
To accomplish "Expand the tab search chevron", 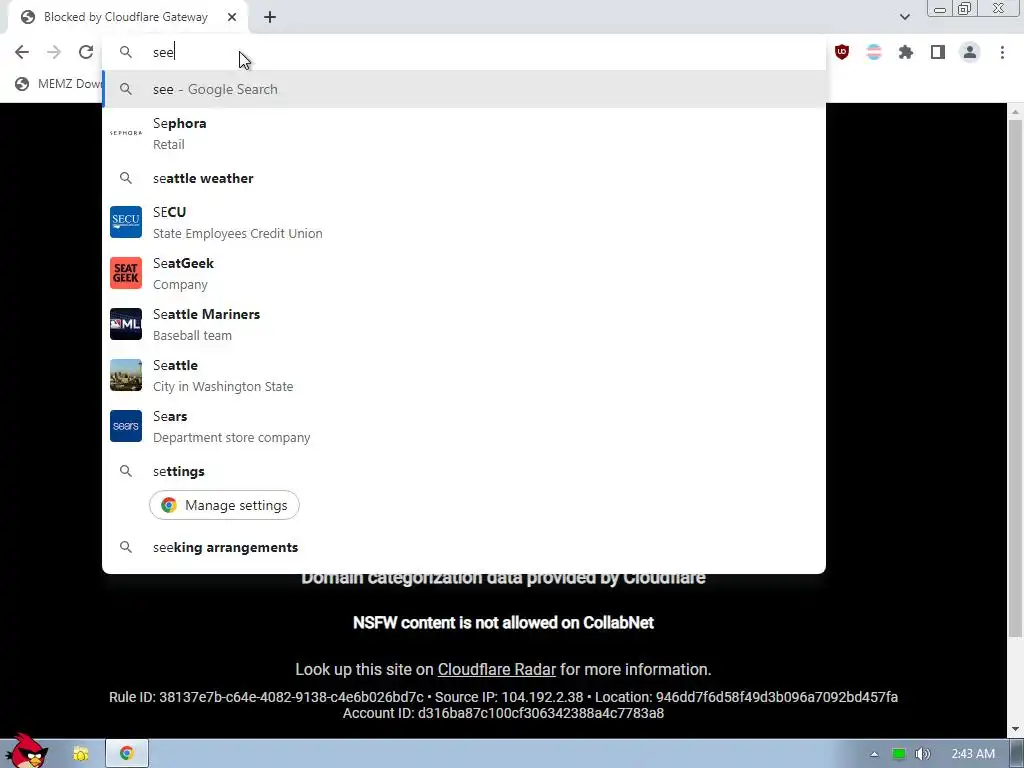I will [x=904, y=17].
